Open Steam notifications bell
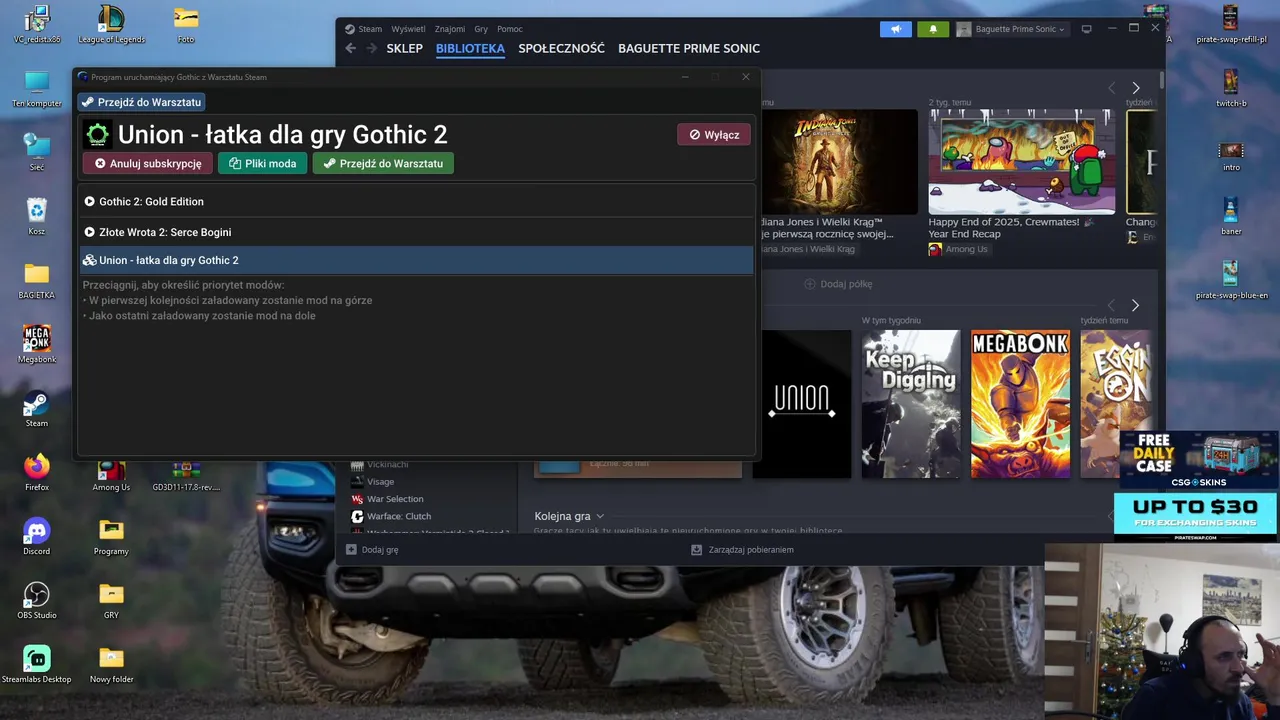Viewport: 1280px width, 720px height. 933,29
